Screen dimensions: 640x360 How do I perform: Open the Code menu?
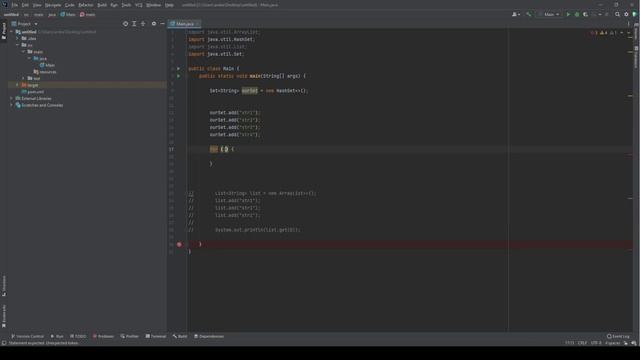pyautogui.click(x=70, y=5)
